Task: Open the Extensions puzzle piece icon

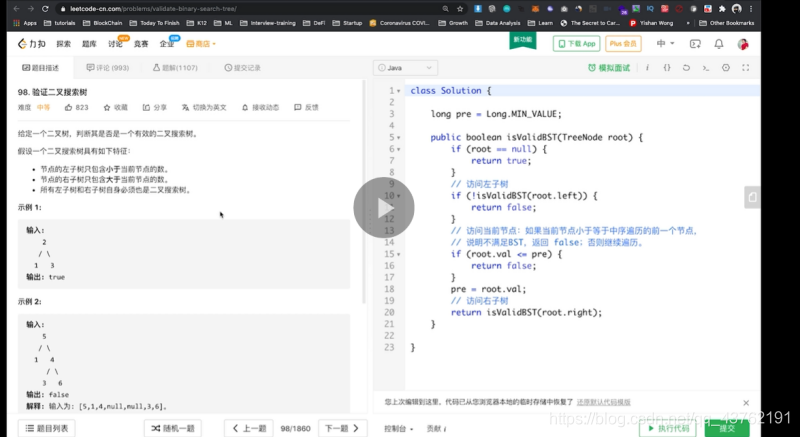Action: tap(722, 9)
